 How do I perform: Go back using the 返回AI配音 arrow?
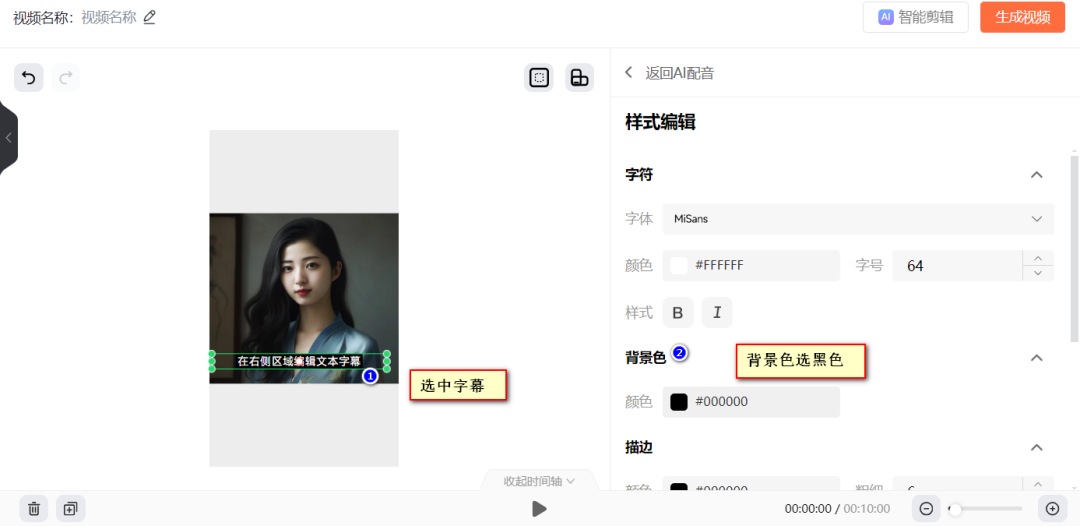pos(628,72)
